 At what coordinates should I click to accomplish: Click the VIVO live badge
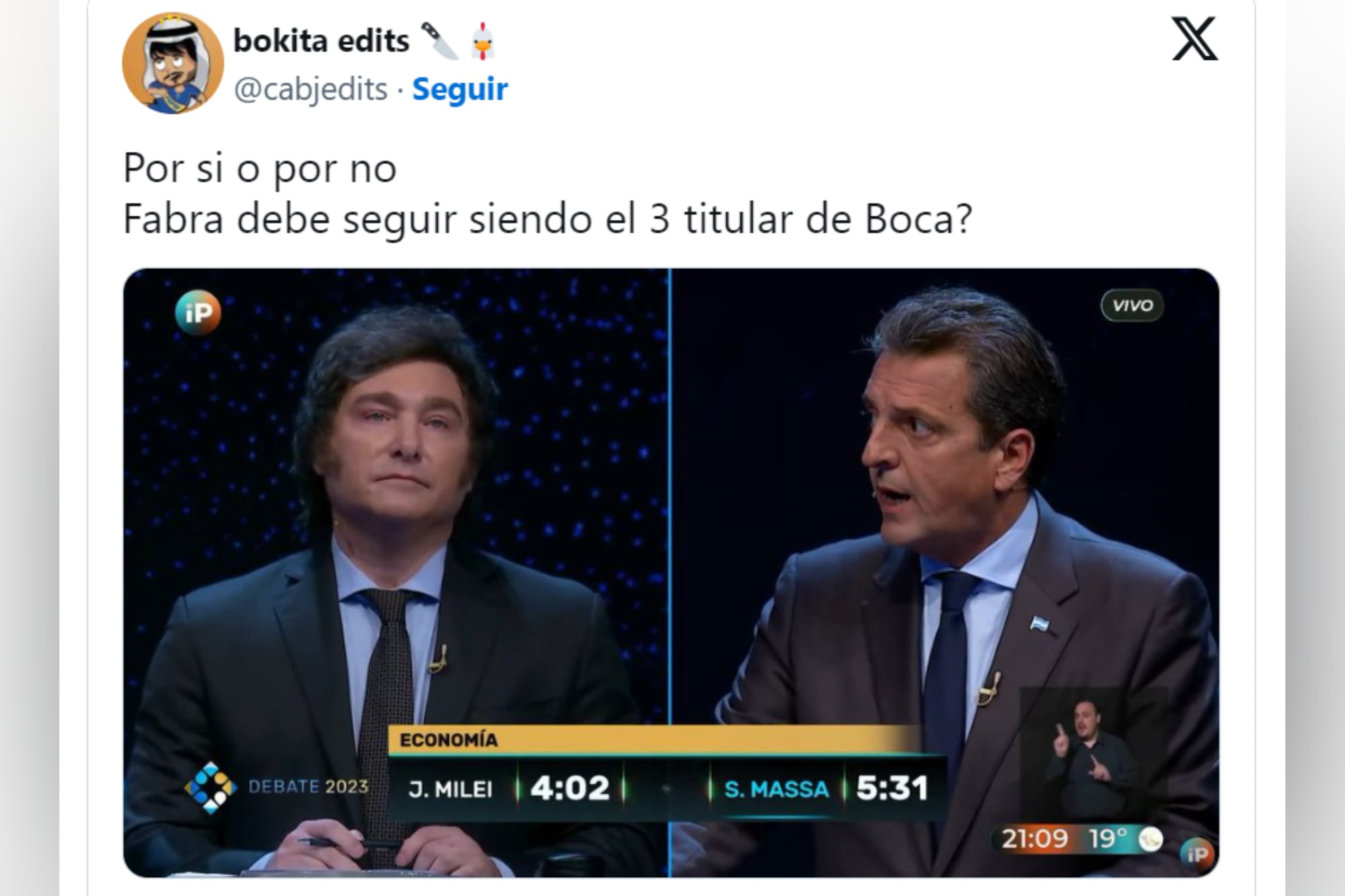1132,305
